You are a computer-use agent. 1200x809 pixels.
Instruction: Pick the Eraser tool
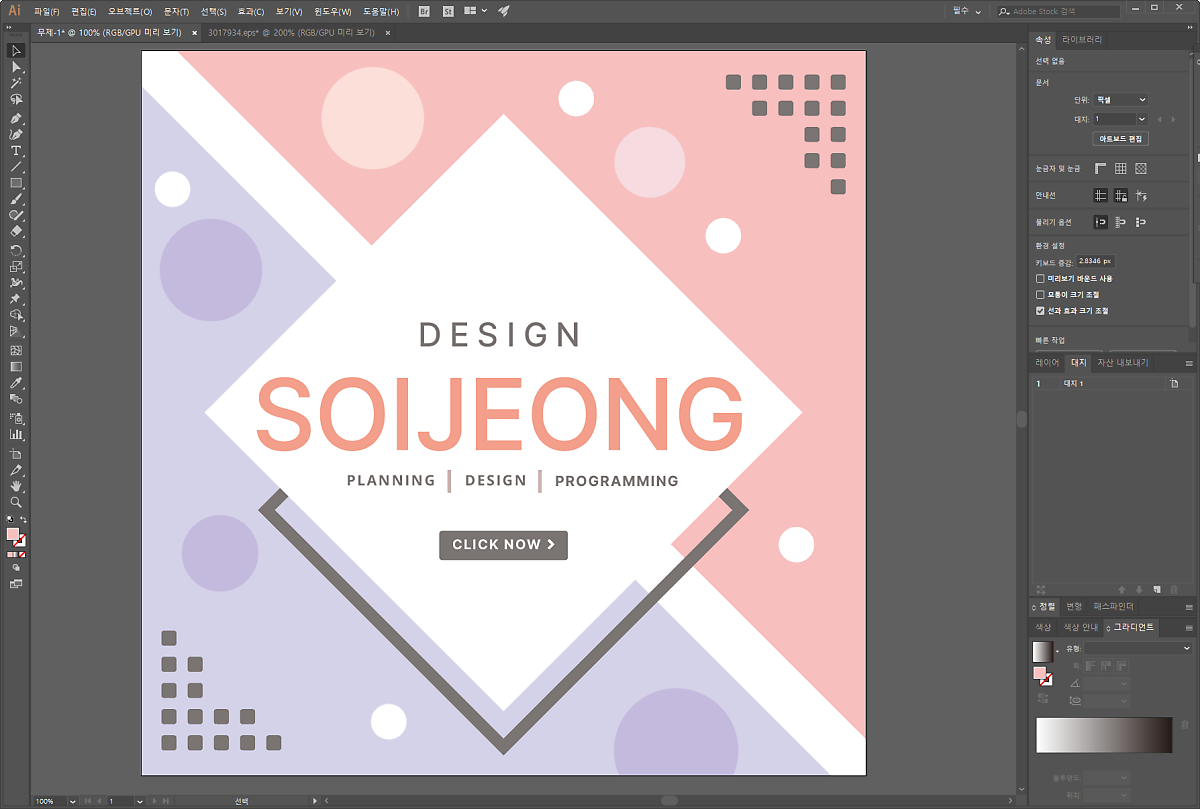[16, 231]
